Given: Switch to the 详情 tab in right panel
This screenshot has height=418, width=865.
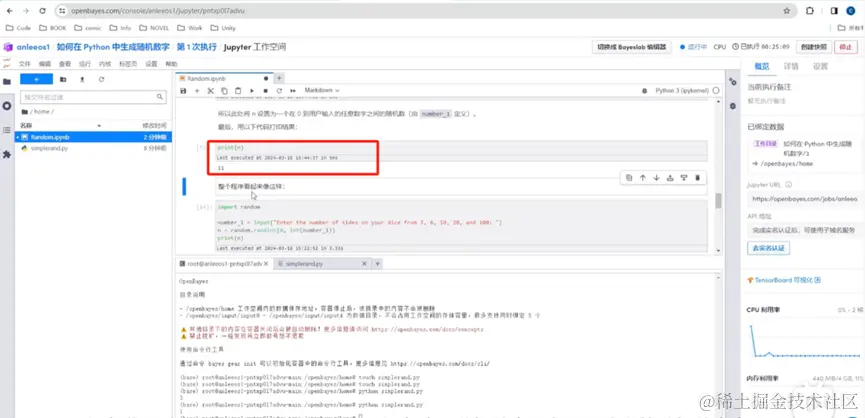Looking at the screenshot, I should [x=791, y=66].
